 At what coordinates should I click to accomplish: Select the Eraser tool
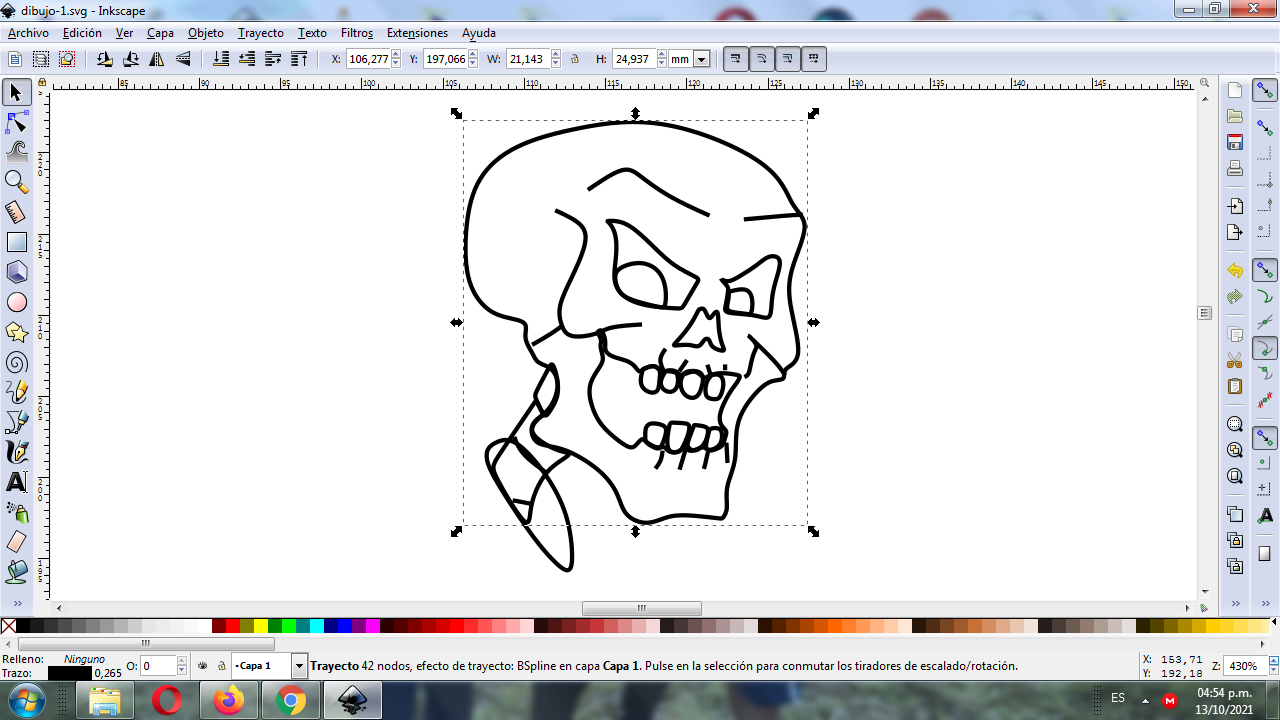16,542
